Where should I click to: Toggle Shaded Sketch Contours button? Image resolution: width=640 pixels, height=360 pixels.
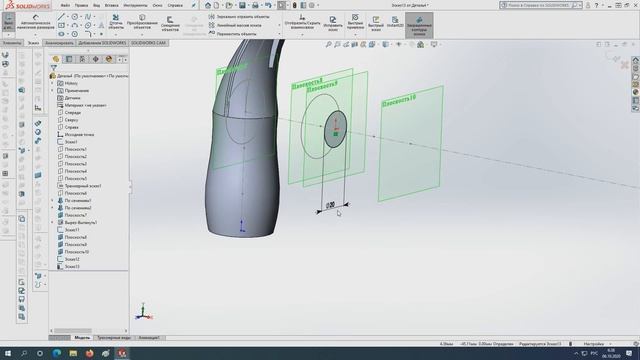(419, 25)
